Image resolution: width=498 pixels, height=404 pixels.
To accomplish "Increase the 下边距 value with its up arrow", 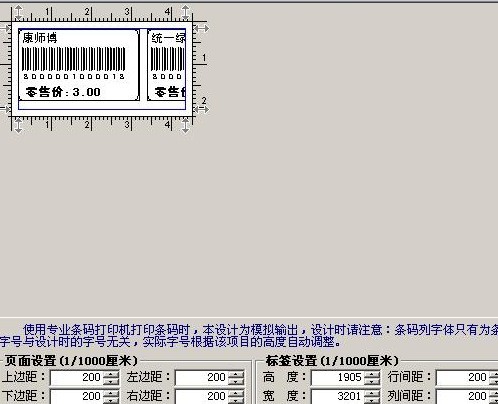I will click(111, 393).
